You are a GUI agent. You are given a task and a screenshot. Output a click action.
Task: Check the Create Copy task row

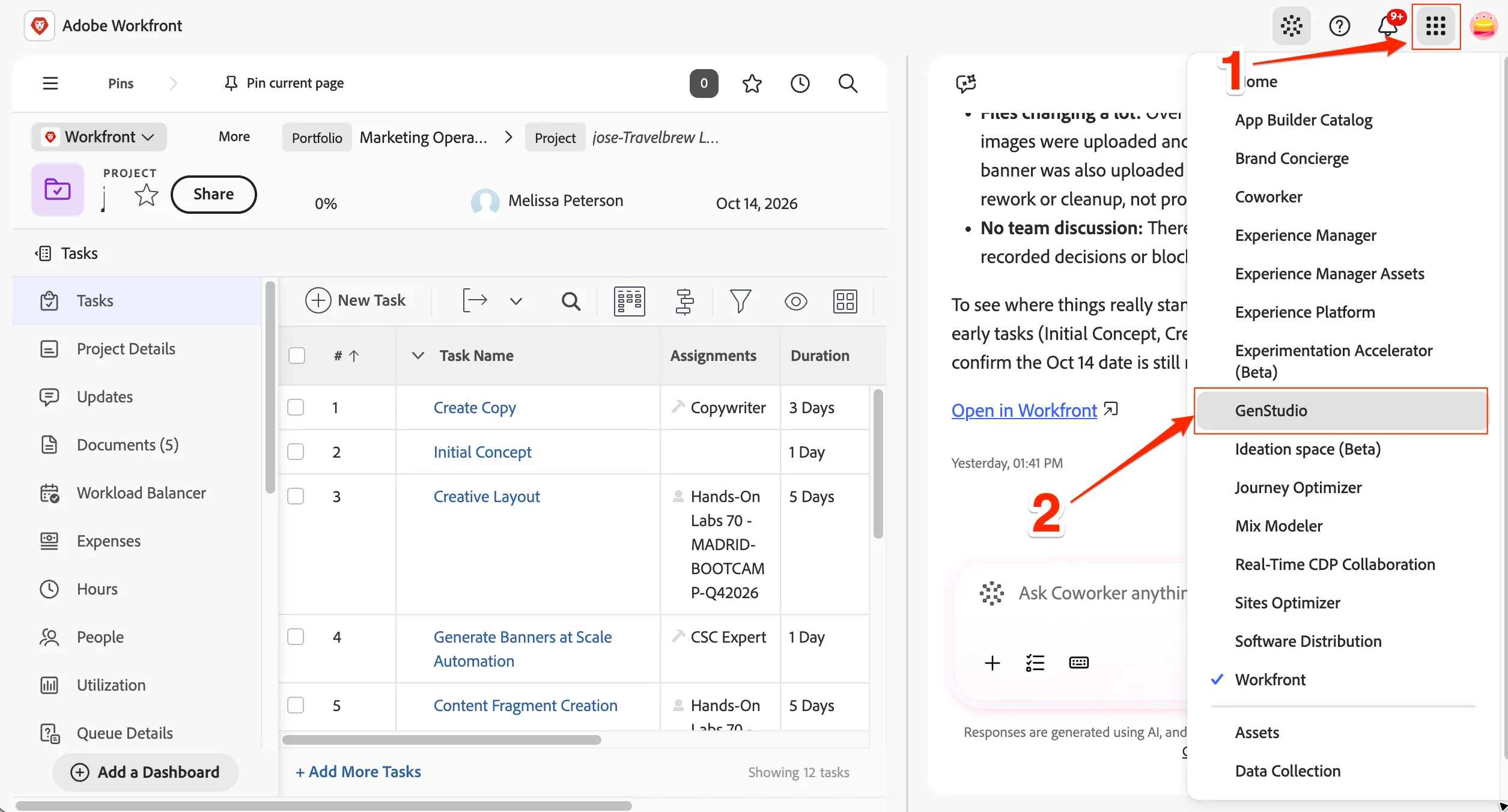[x=296, y=407]
